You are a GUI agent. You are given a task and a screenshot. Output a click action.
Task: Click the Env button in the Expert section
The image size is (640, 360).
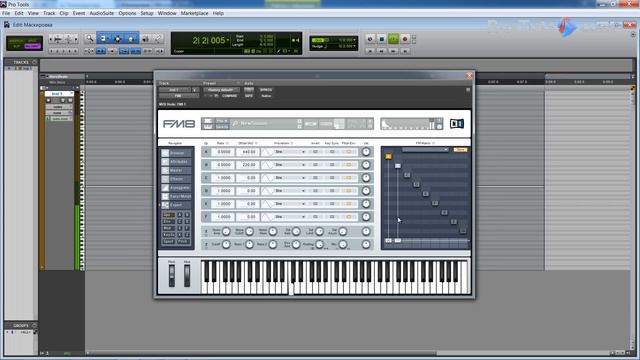(x=168, y=222)
